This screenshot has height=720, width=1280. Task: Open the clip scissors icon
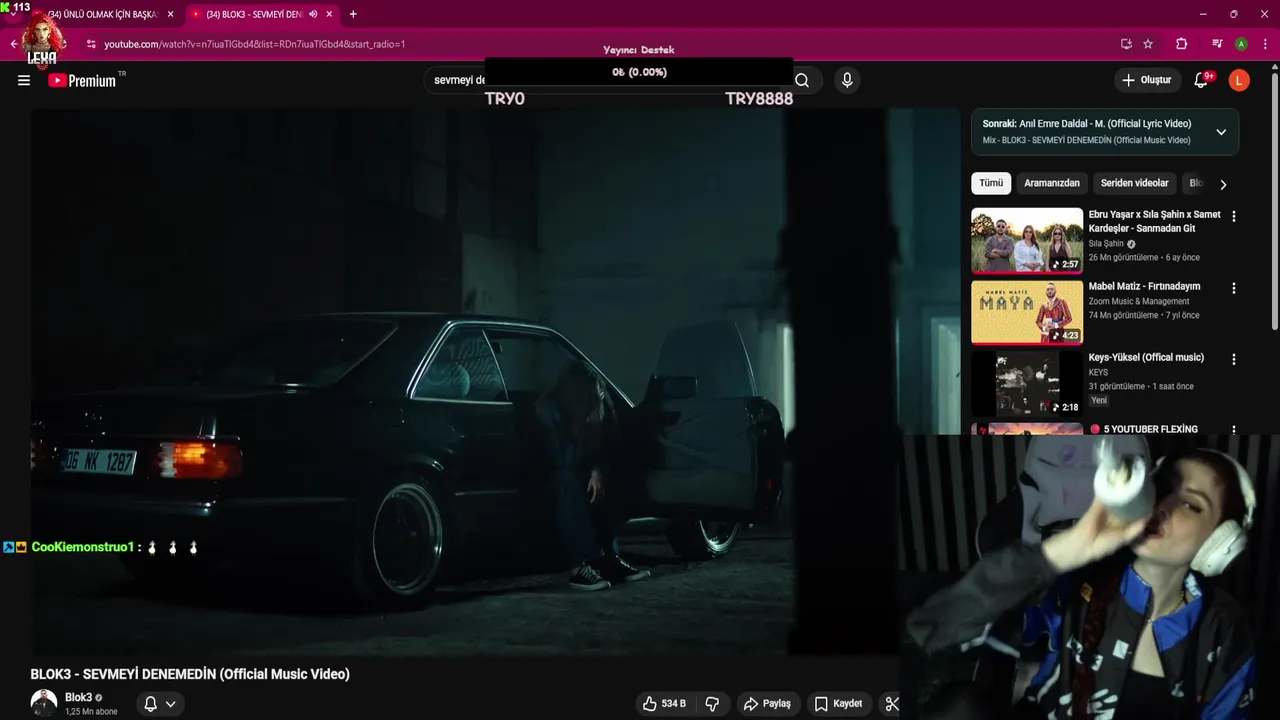(x=892, y=704)
